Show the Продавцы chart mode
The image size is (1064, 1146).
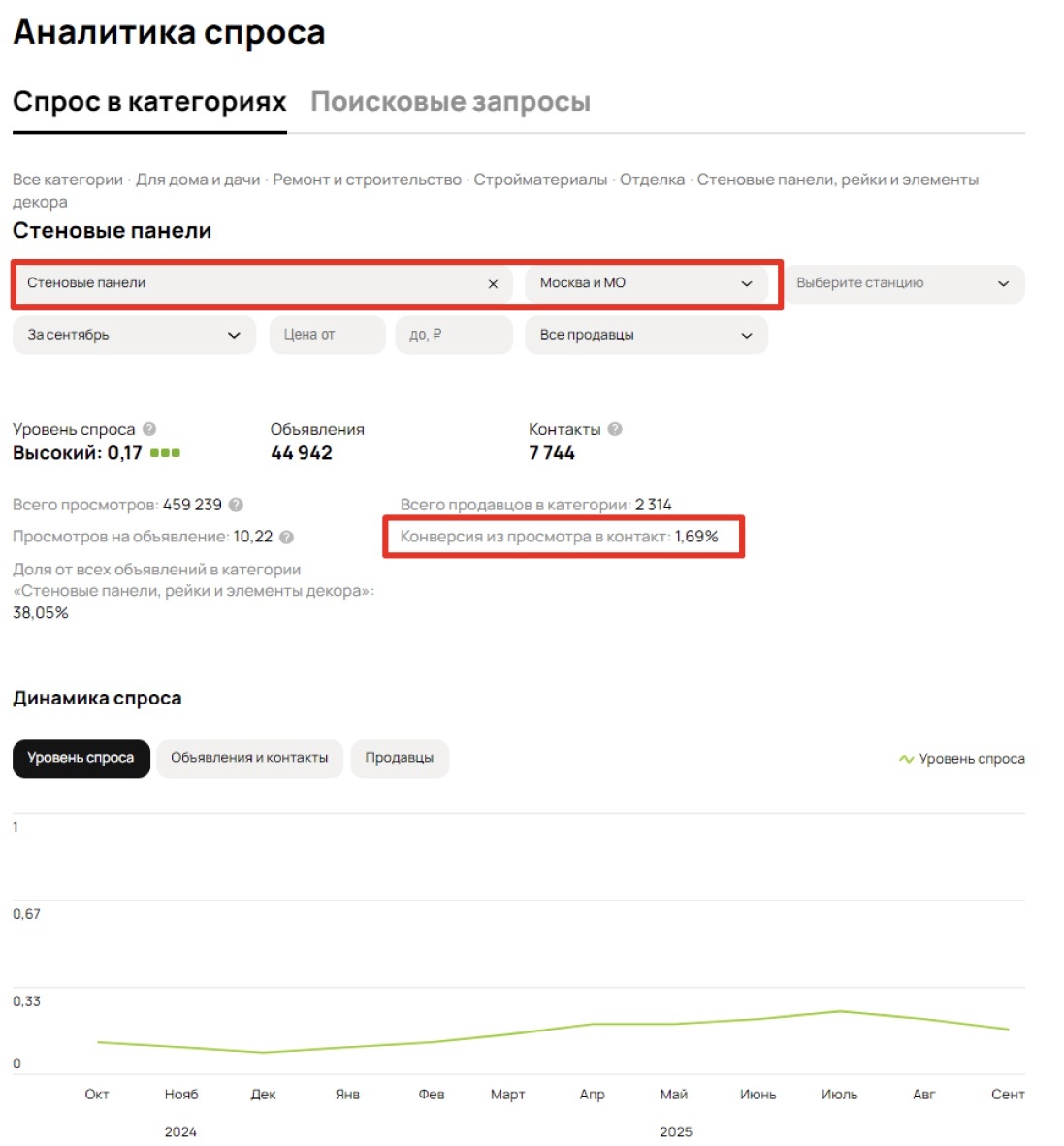point(400,759)
